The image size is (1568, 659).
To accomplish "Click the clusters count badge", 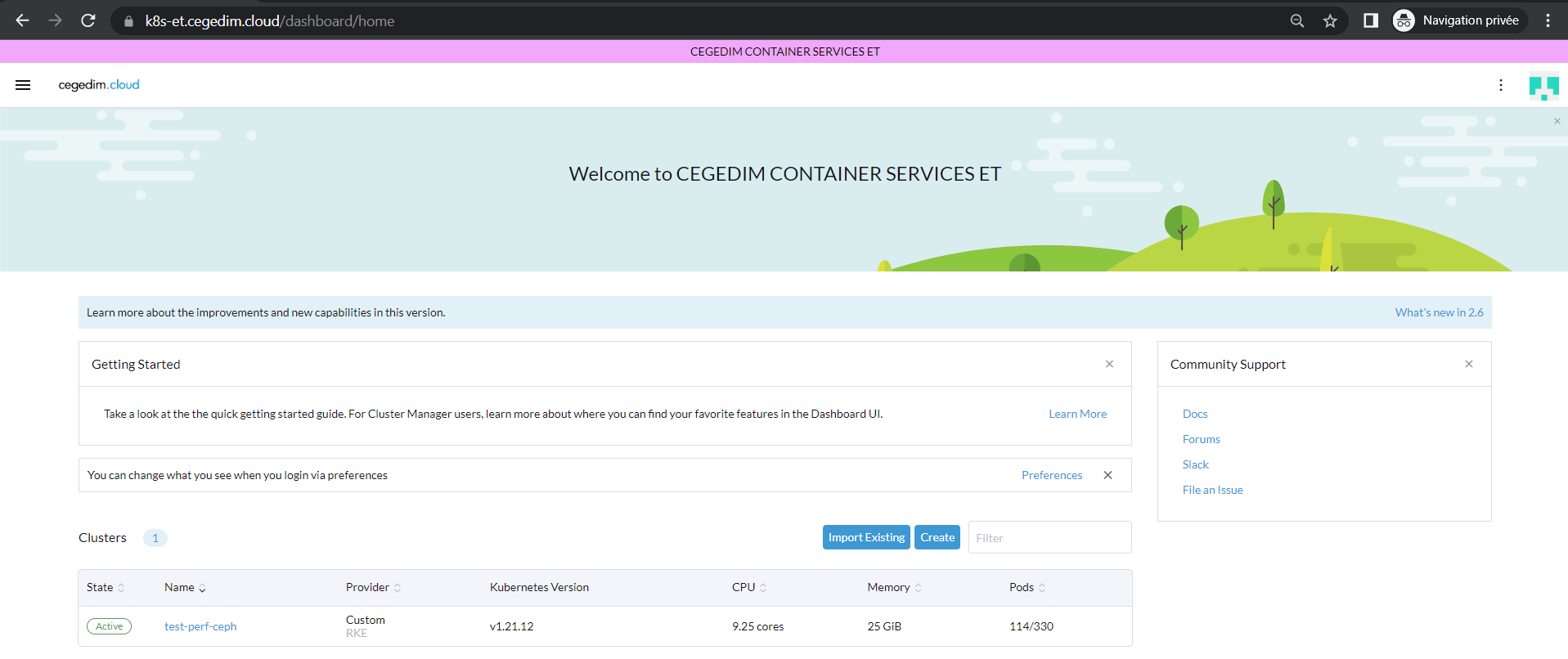I will coord(155,538).
